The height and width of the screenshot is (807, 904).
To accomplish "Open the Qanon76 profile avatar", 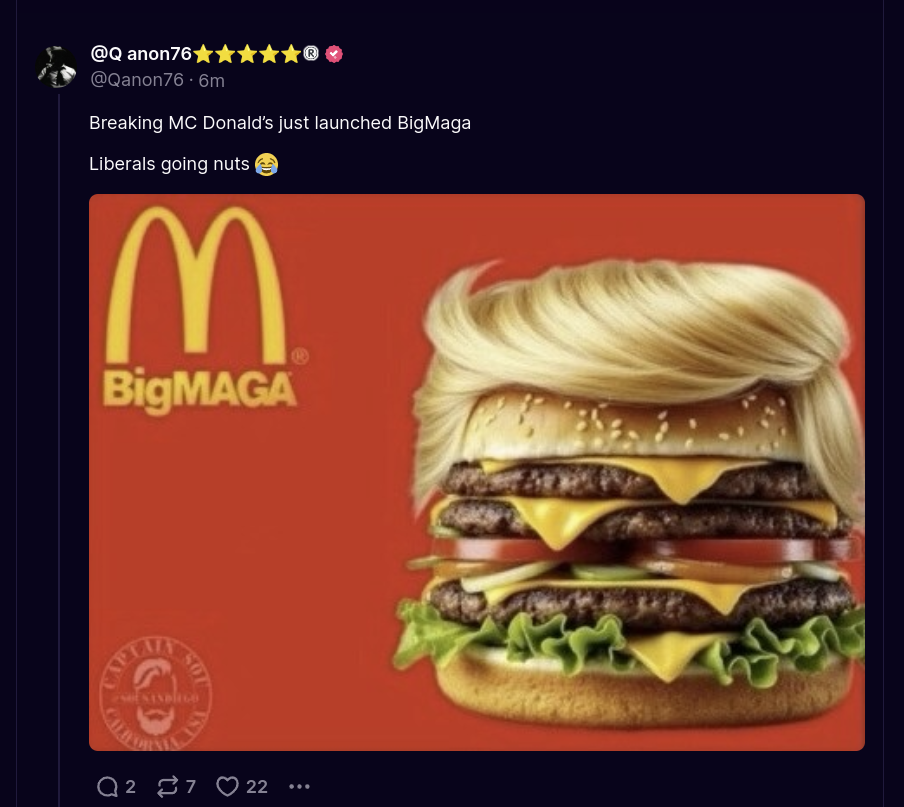I will coord(56,67).
